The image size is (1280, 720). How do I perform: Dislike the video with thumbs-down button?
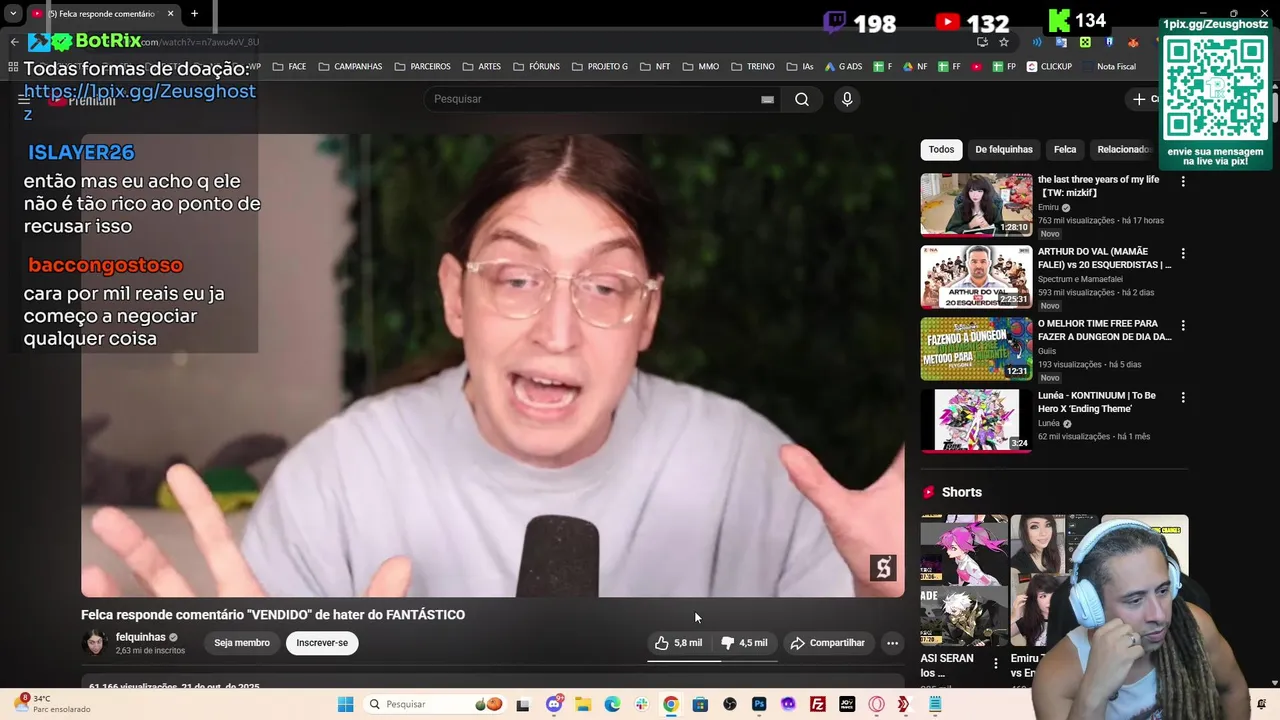coord(744,643)
